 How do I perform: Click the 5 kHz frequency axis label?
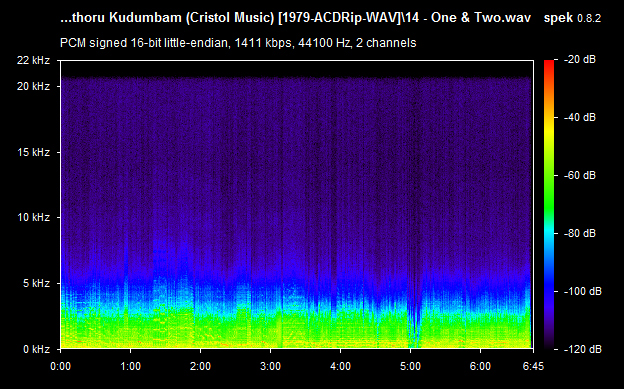pyautogui.click(x=36, y=283)
